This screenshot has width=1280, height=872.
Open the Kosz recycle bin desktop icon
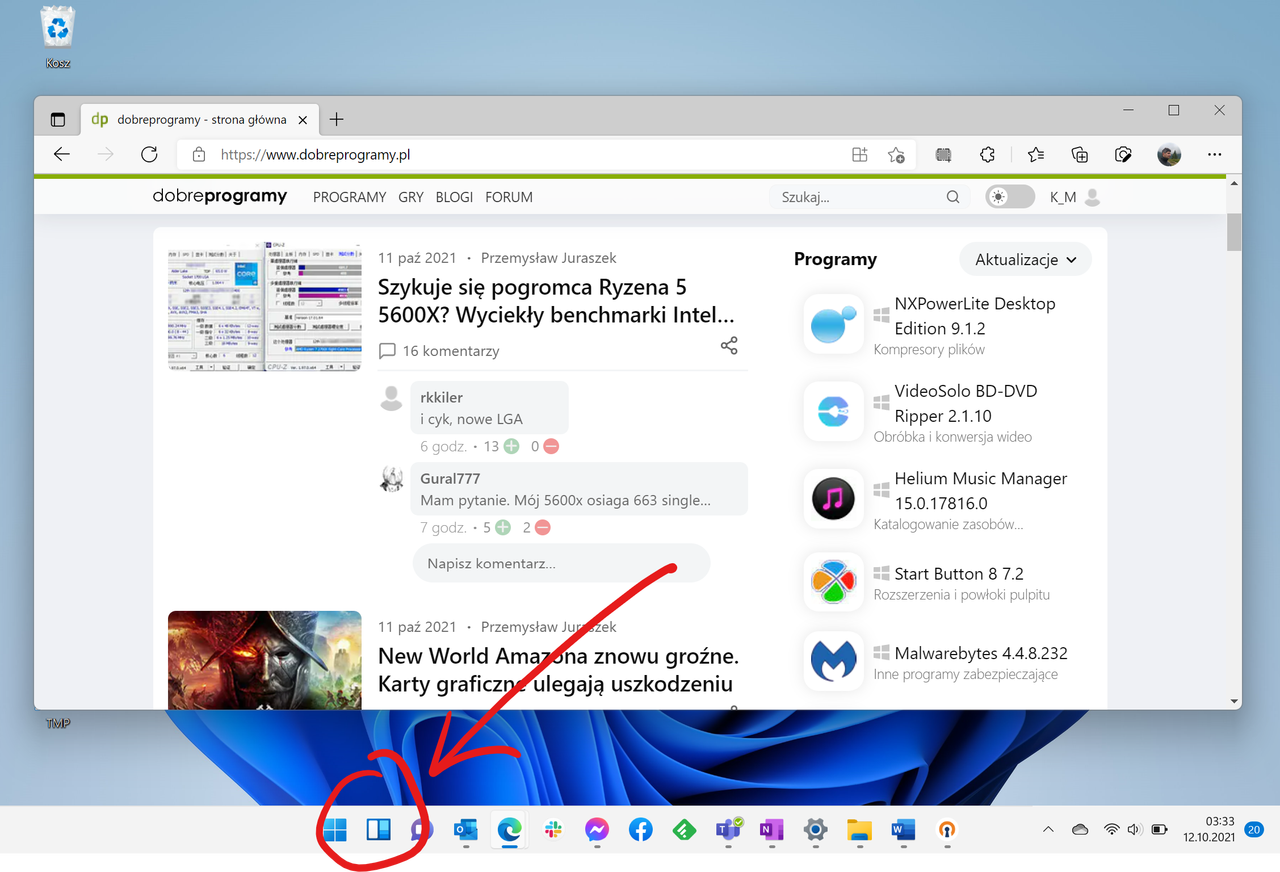58,37
